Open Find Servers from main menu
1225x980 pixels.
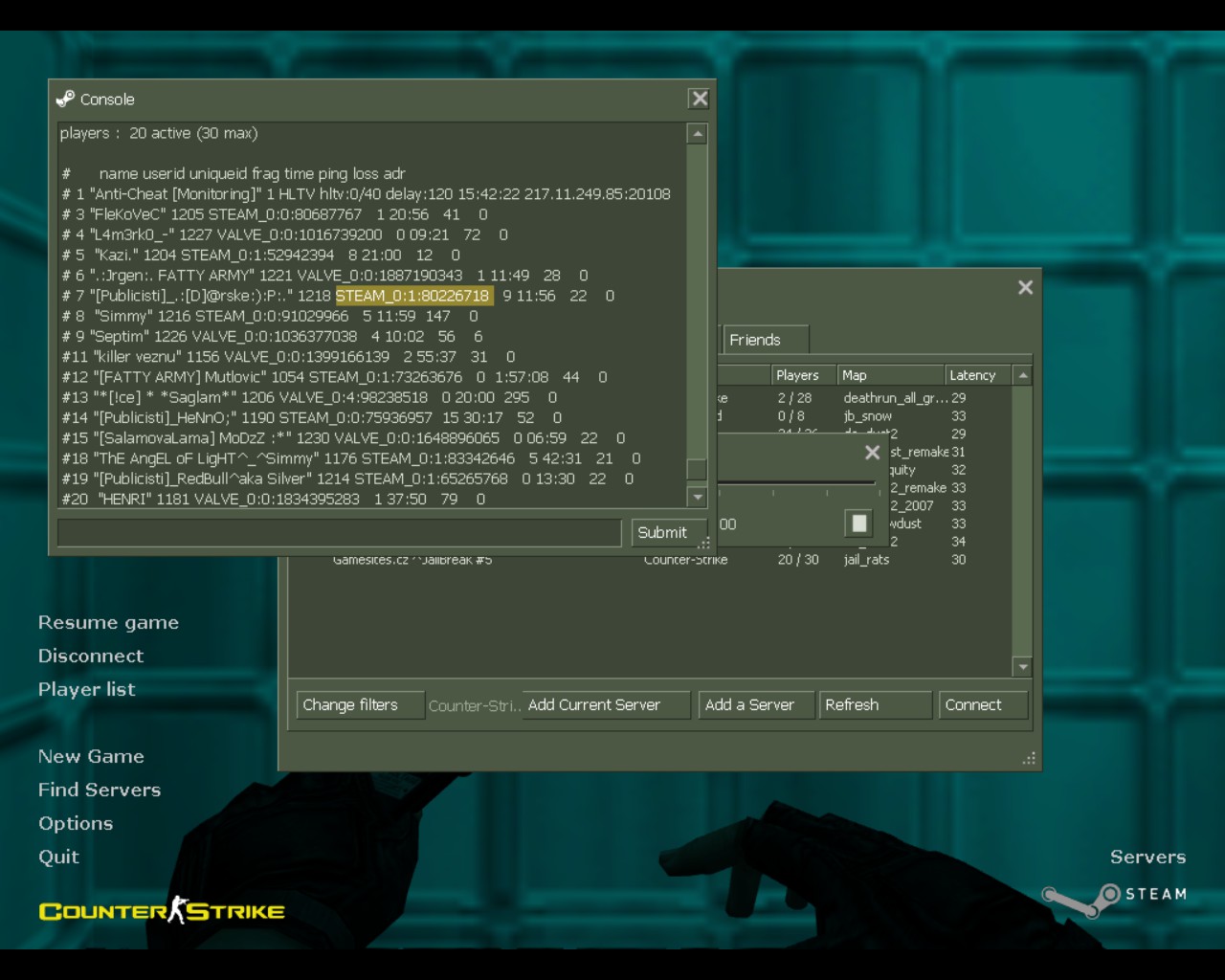pyautogui.click(x=100, y=790)
